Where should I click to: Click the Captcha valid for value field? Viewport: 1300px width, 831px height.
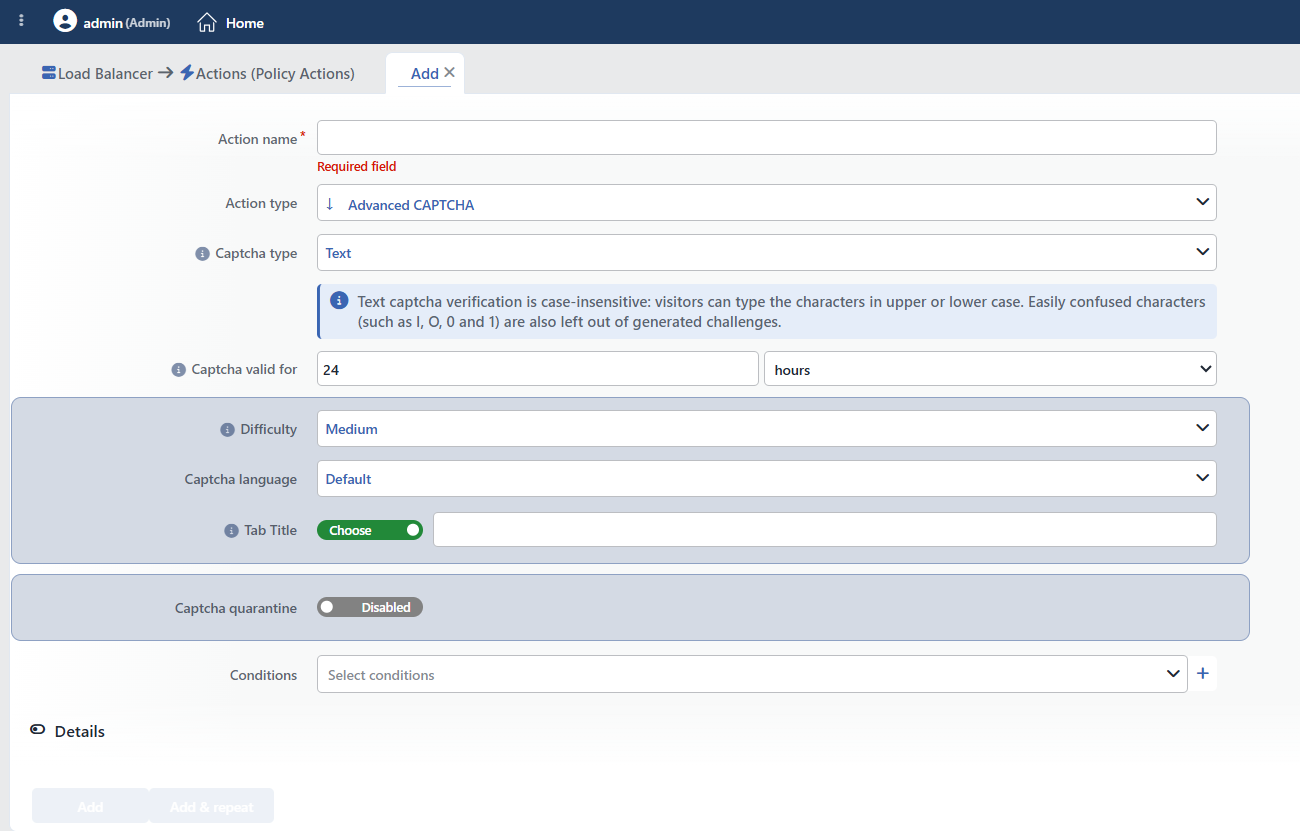coord(538,369)
